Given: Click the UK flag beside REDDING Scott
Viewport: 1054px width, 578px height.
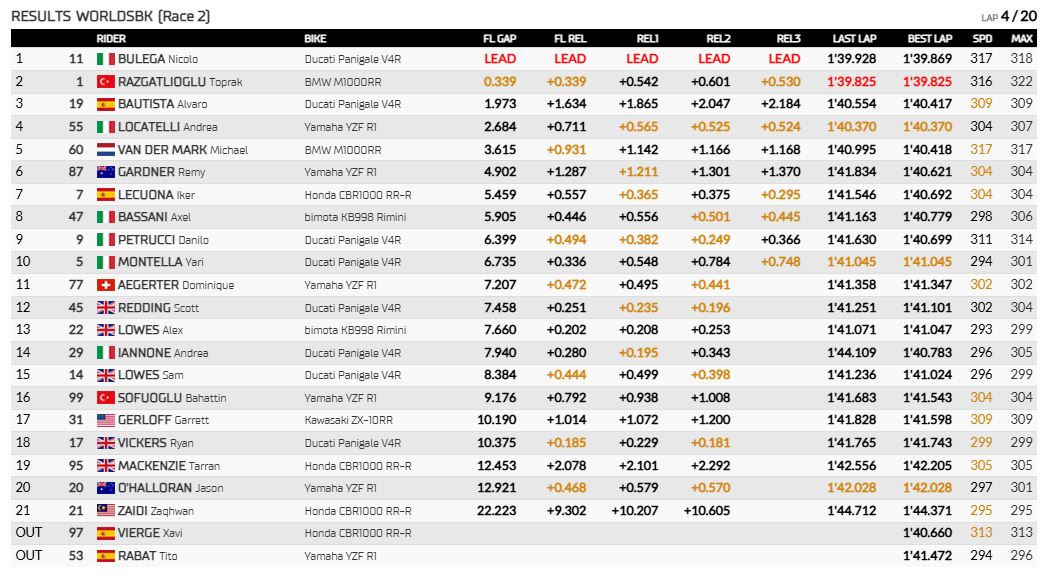Looking at the screenshot, I should (106, 308).
